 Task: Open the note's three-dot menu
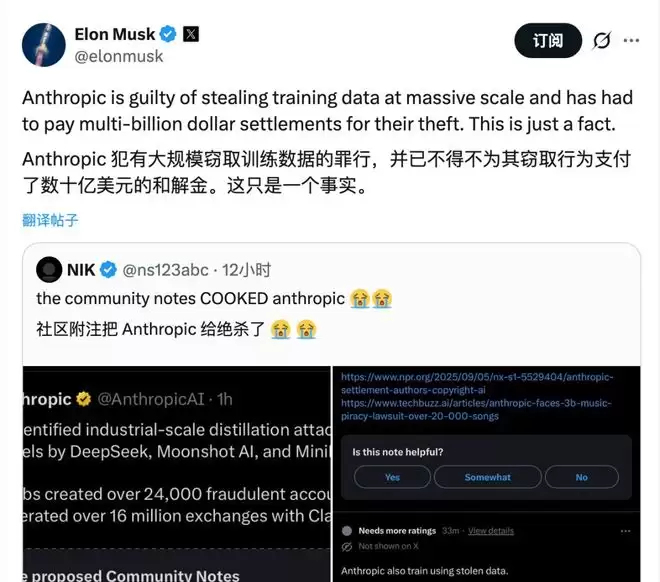pos(625,531)
